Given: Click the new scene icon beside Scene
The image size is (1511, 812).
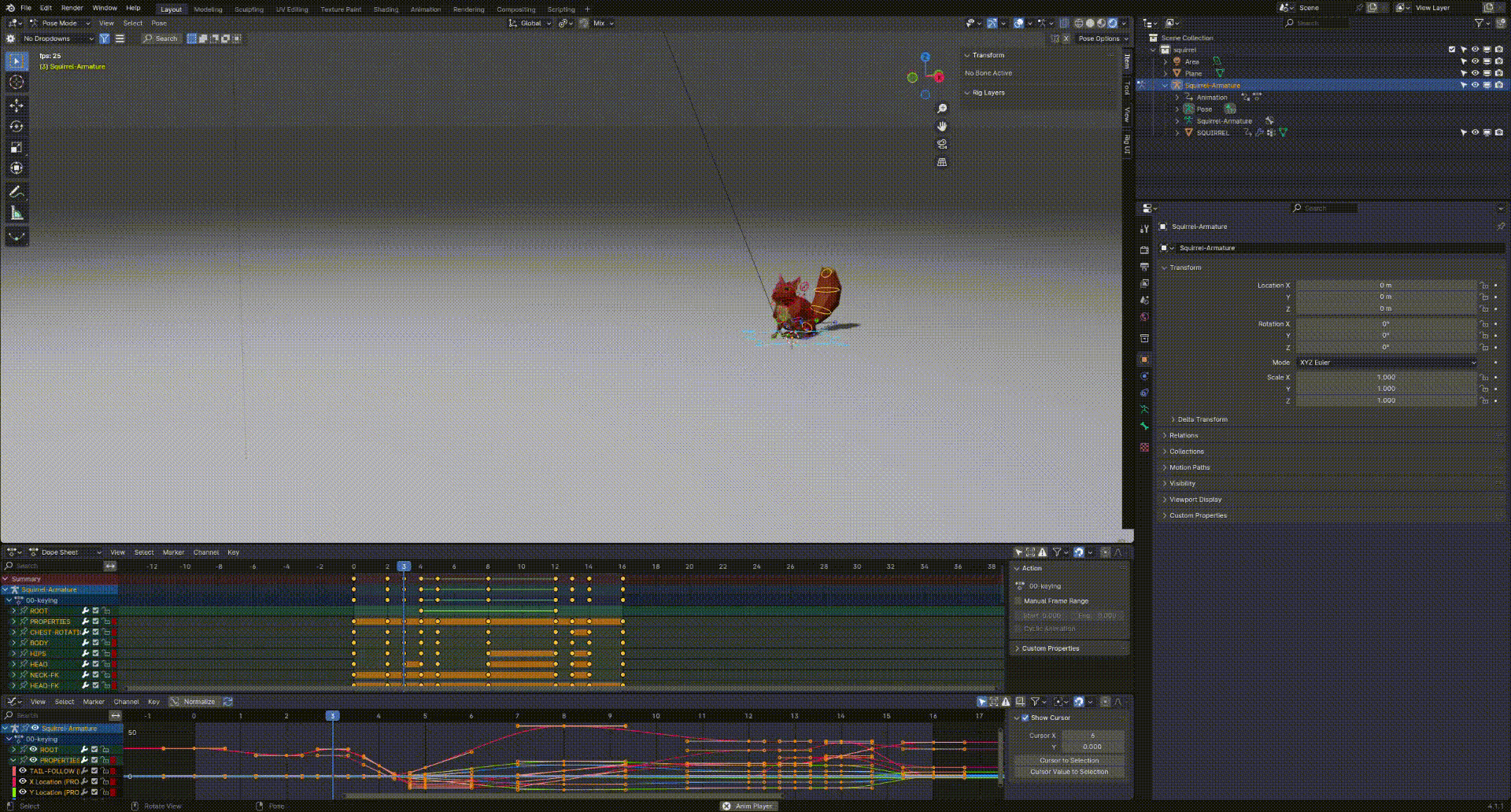Looking at the screenshot, I should tap(1372, 8).
